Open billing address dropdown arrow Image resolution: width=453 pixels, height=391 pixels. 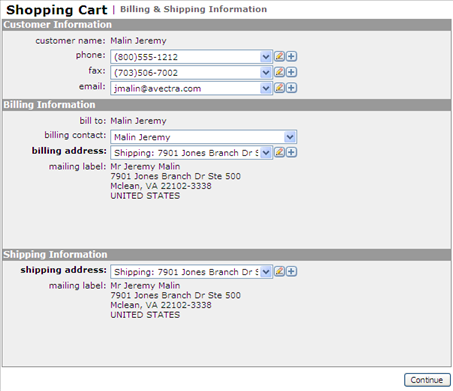(266, 153)
